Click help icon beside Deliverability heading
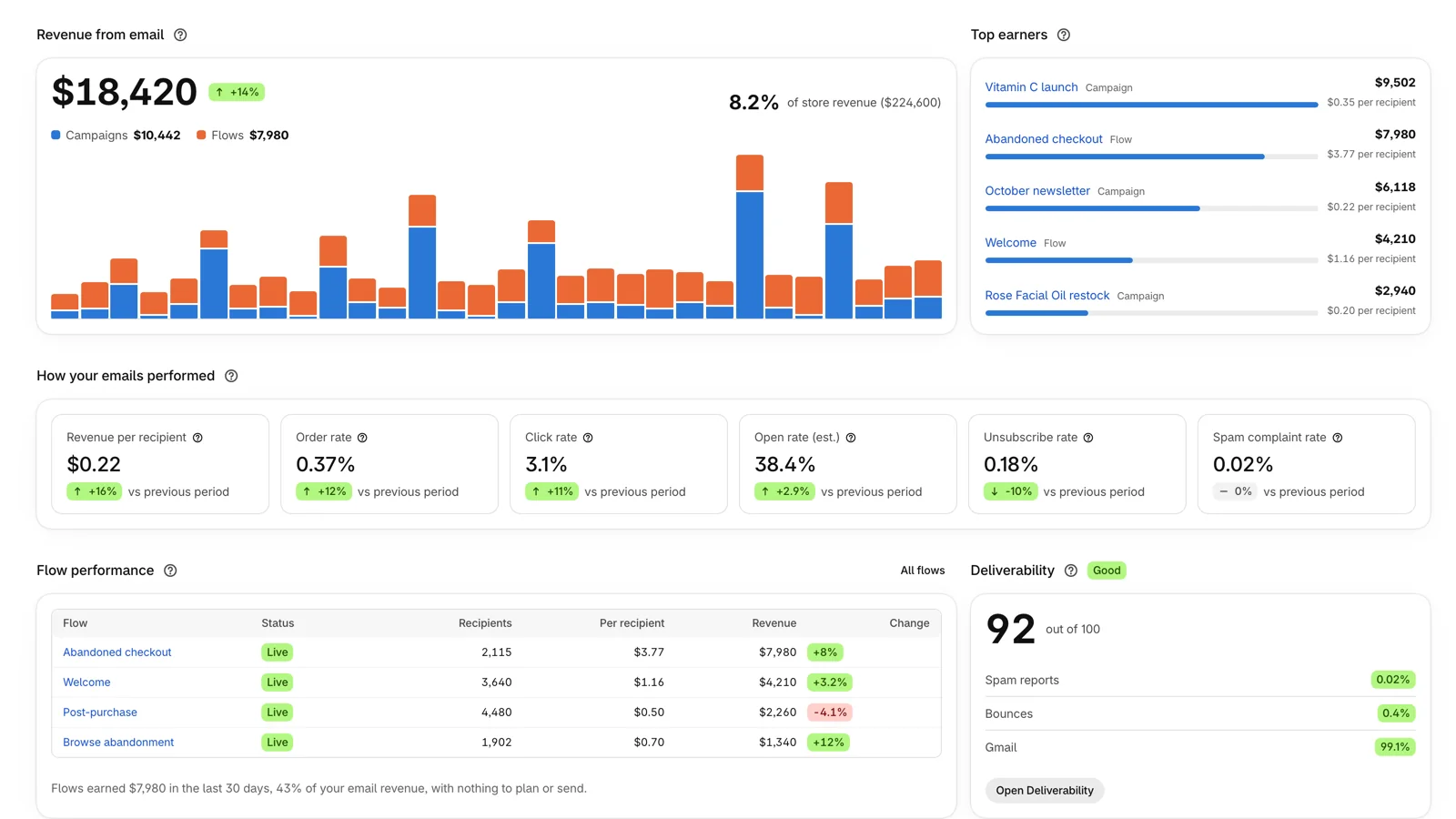1456x819 pixels. click(x=1071, y=571)
